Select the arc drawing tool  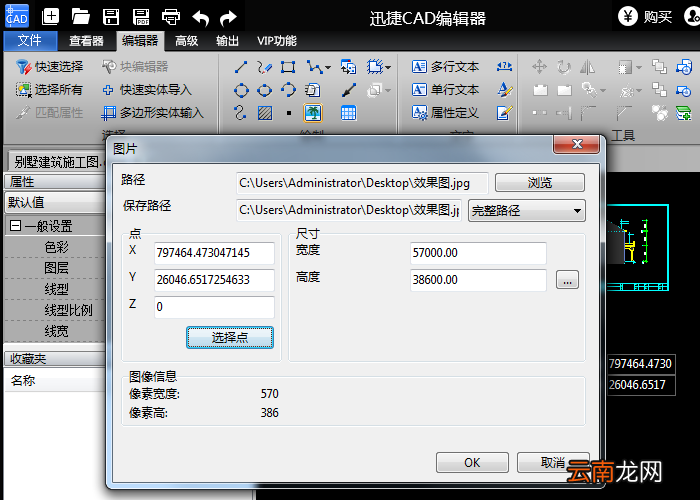coord(288,90)
